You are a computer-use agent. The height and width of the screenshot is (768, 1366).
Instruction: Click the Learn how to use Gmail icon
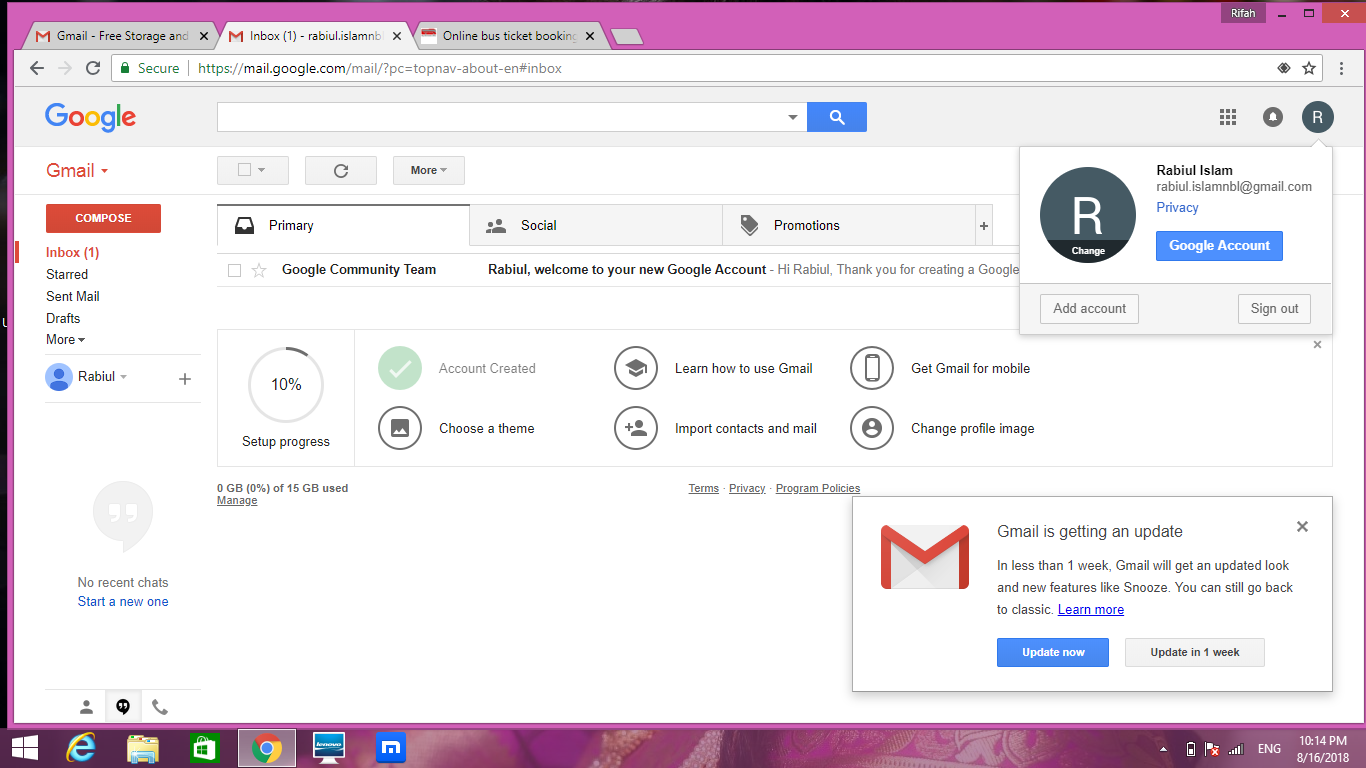[636, 368]
